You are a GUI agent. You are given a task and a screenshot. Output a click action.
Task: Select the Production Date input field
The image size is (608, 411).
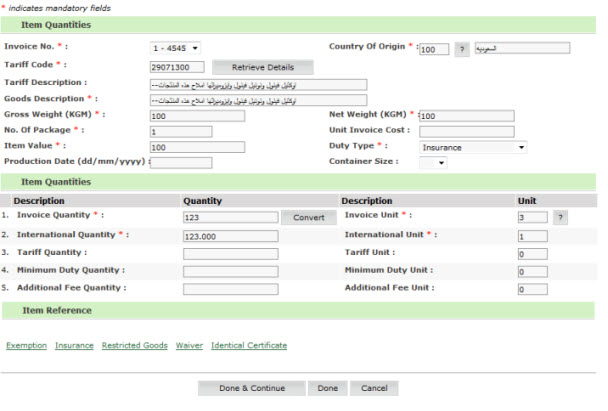181,163
